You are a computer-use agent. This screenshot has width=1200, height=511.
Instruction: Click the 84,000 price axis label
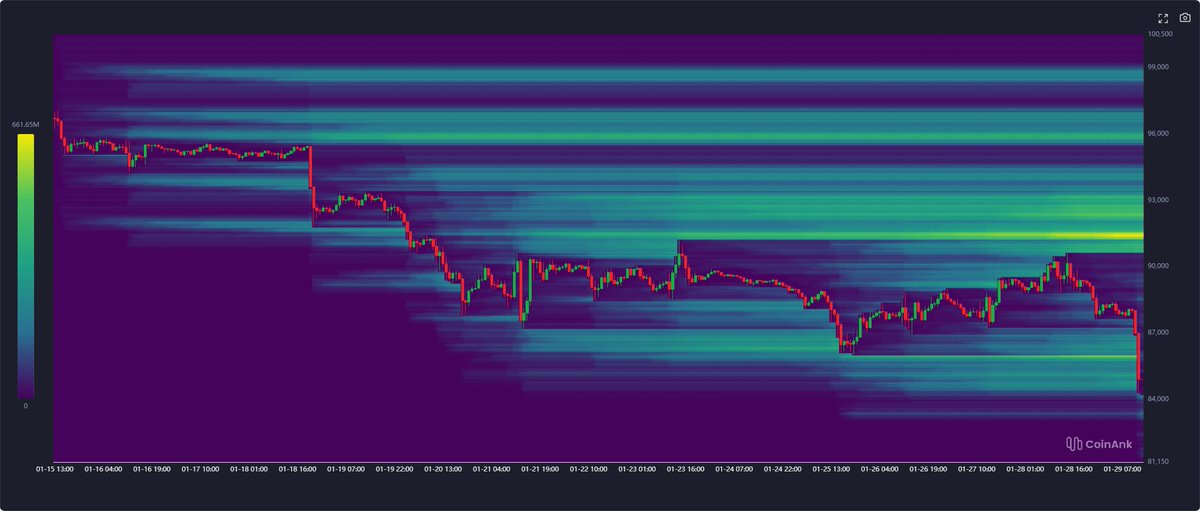1158,399
